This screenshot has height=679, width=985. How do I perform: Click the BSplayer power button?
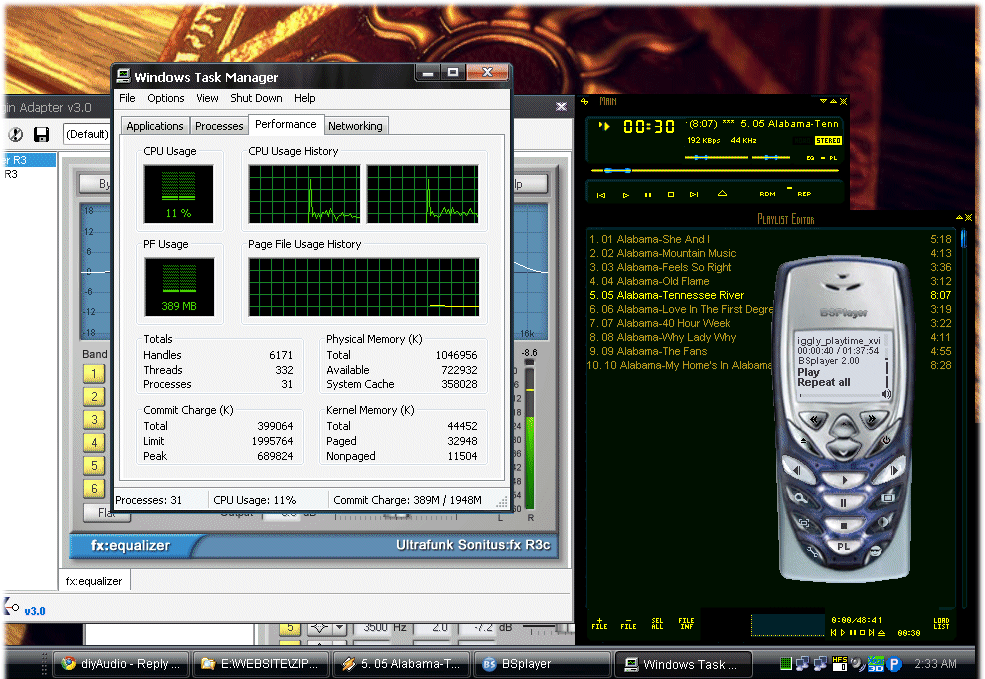(x=886, y=440)
